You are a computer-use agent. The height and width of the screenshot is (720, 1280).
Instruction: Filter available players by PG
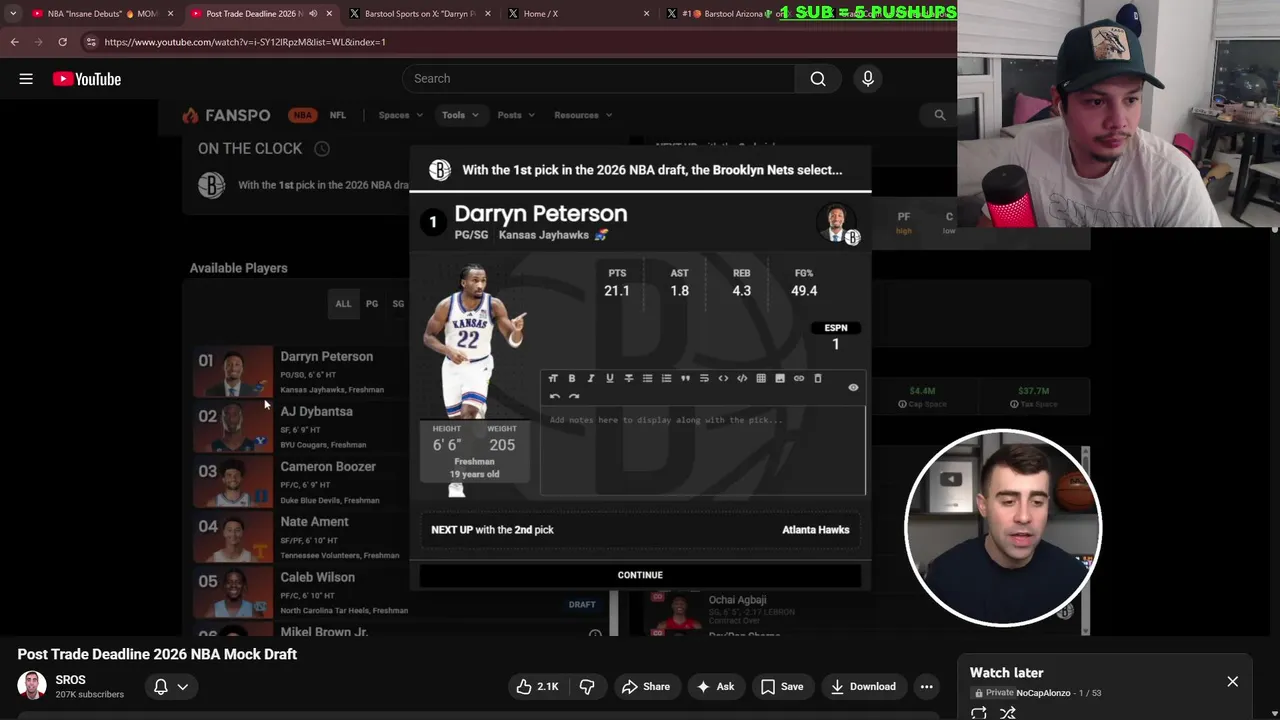point(372,304)
